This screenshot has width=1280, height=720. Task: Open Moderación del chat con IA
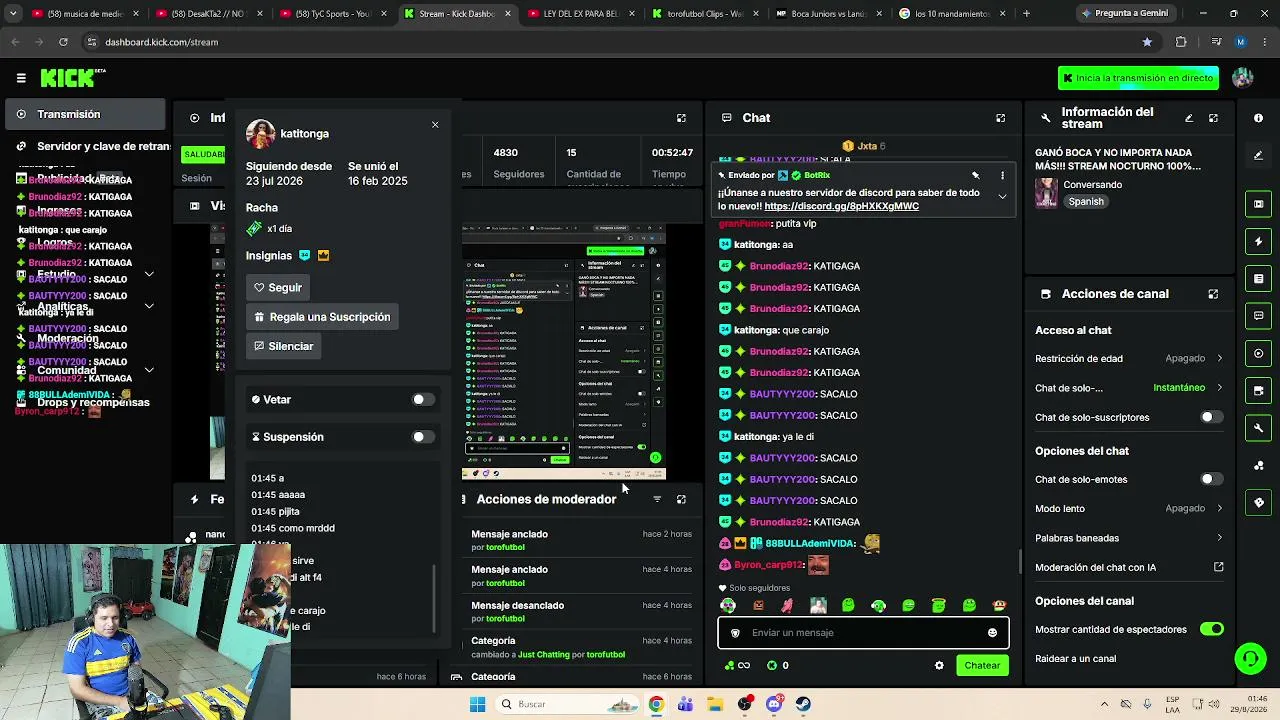point(1129,567)
